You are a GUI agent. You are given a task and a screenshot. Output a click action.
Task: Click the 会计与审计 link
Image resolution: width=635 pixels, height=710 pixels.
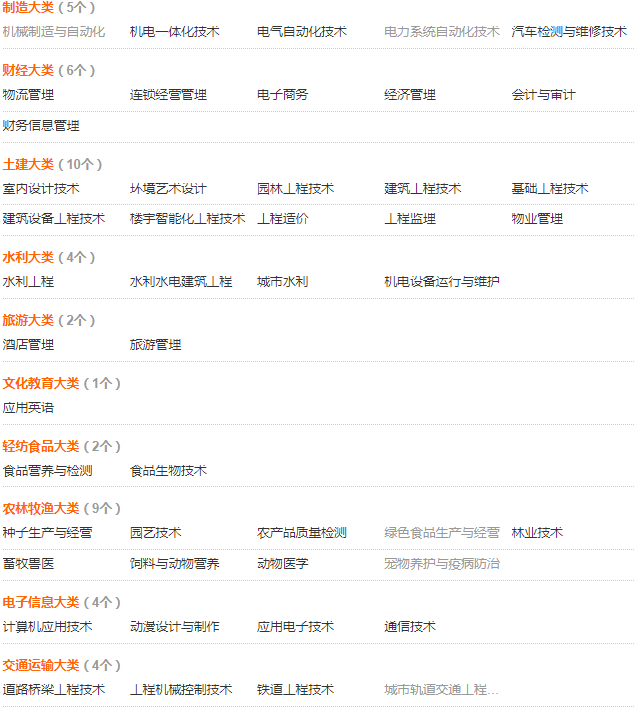coord(543,95)
